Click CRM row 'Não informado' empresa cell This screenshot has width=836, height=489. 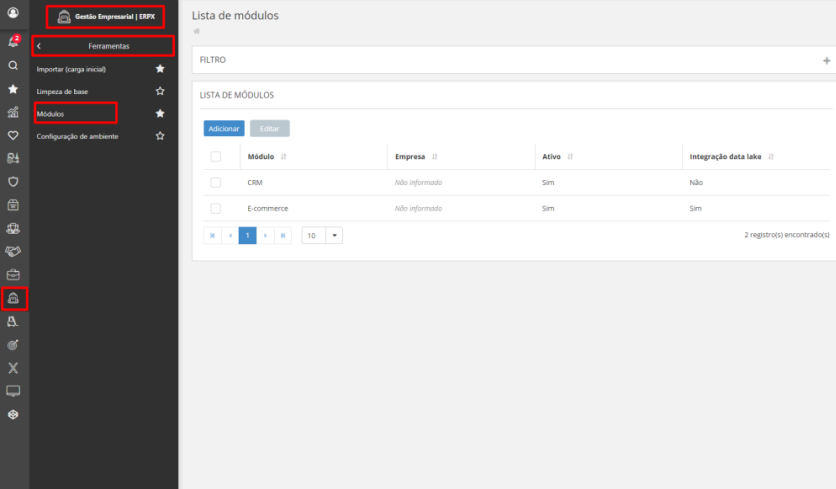419,182
